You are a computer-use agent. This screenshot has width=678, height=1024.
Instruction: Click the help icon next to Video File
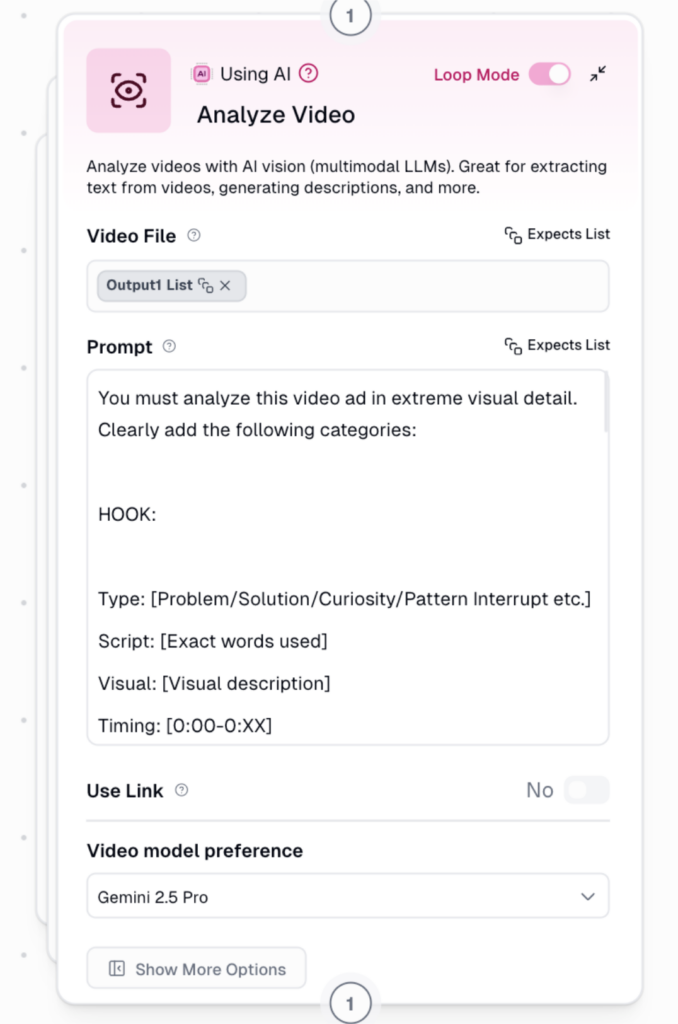[194, 236]
